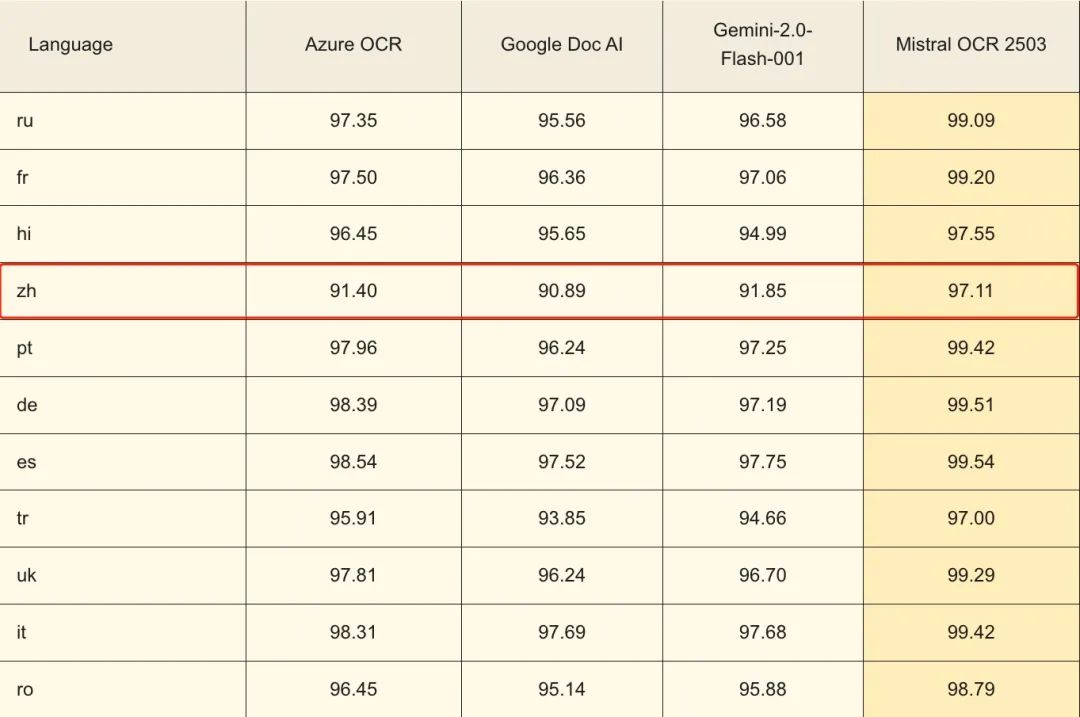The height and width of the screenshot is (717, 1080).
Task: Select the ru language cell
Action: coord(25,121)
